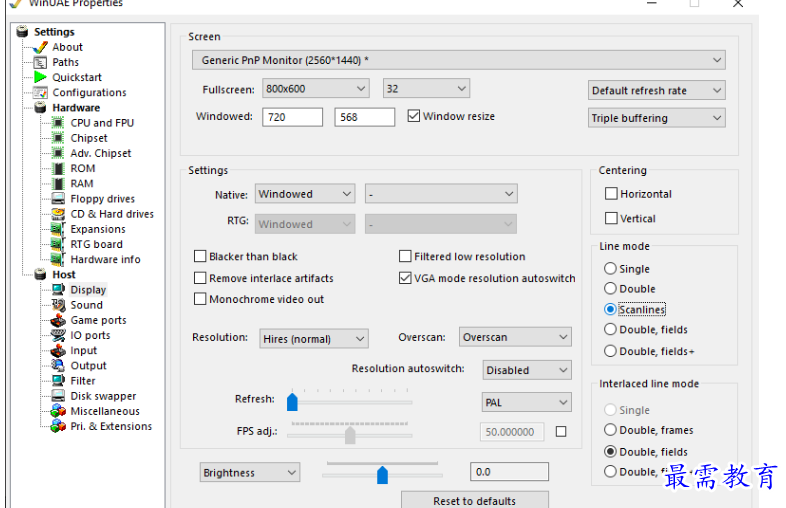Screen dimensions: 786x508
Task: Open the Native Windowed mode dropdown
Action: coord(305,194)
